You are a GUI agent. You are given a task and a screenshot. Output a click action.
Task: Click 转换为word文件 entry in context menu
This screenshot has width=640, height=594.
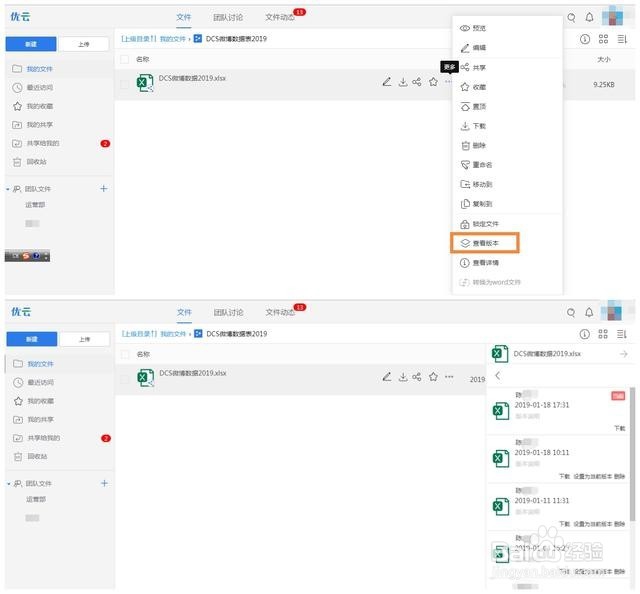coord(490,282)
